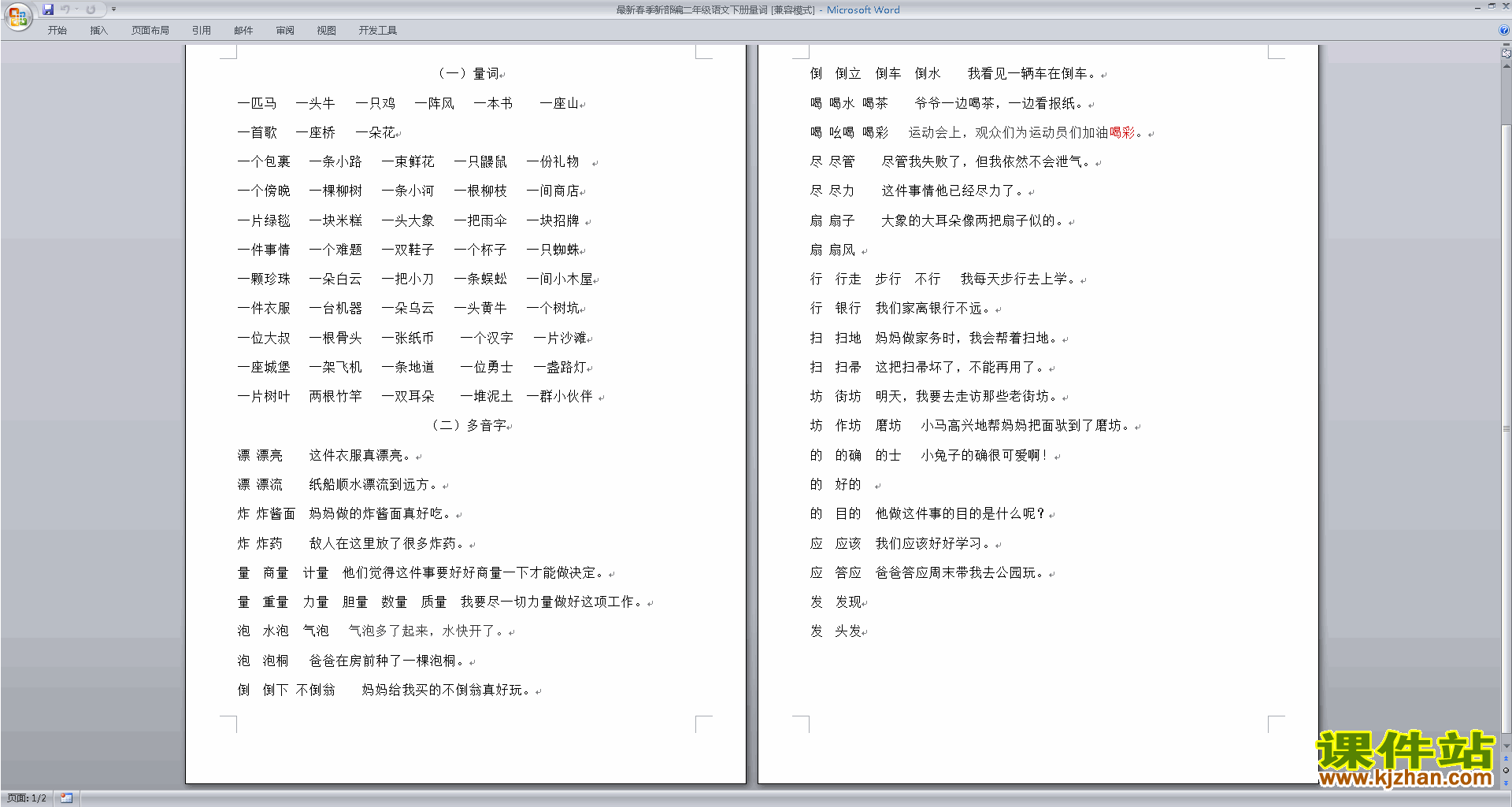
Task: Open the Office button menu
Action: [x=17, y=16]
